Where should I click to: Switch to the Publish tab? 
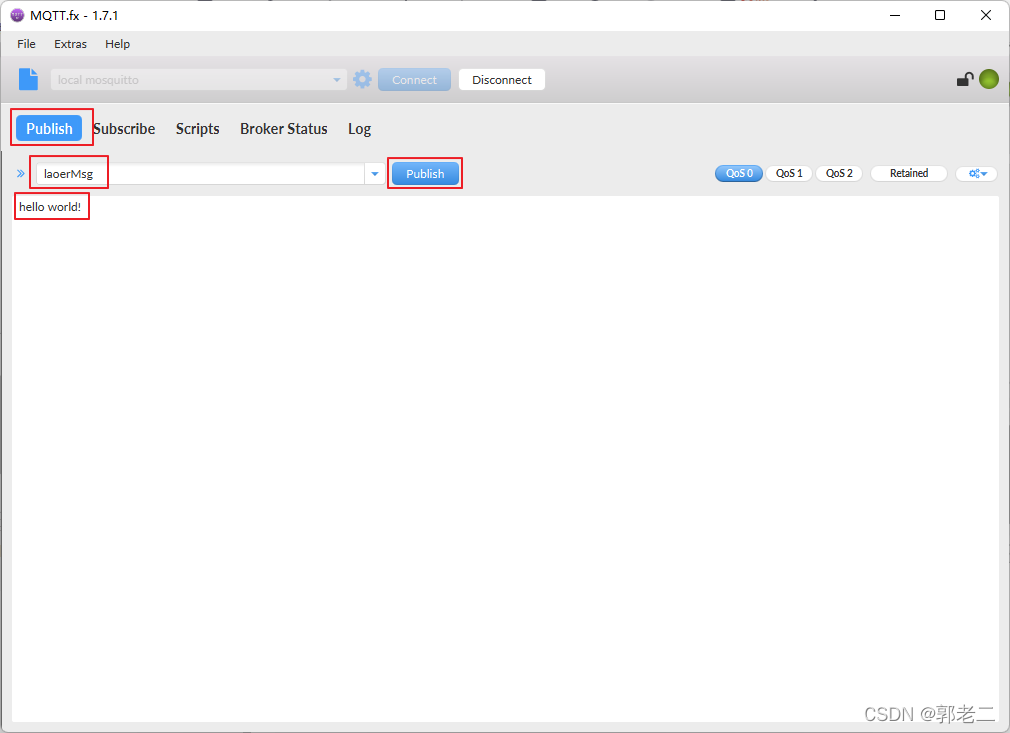[x=50, y=128]
